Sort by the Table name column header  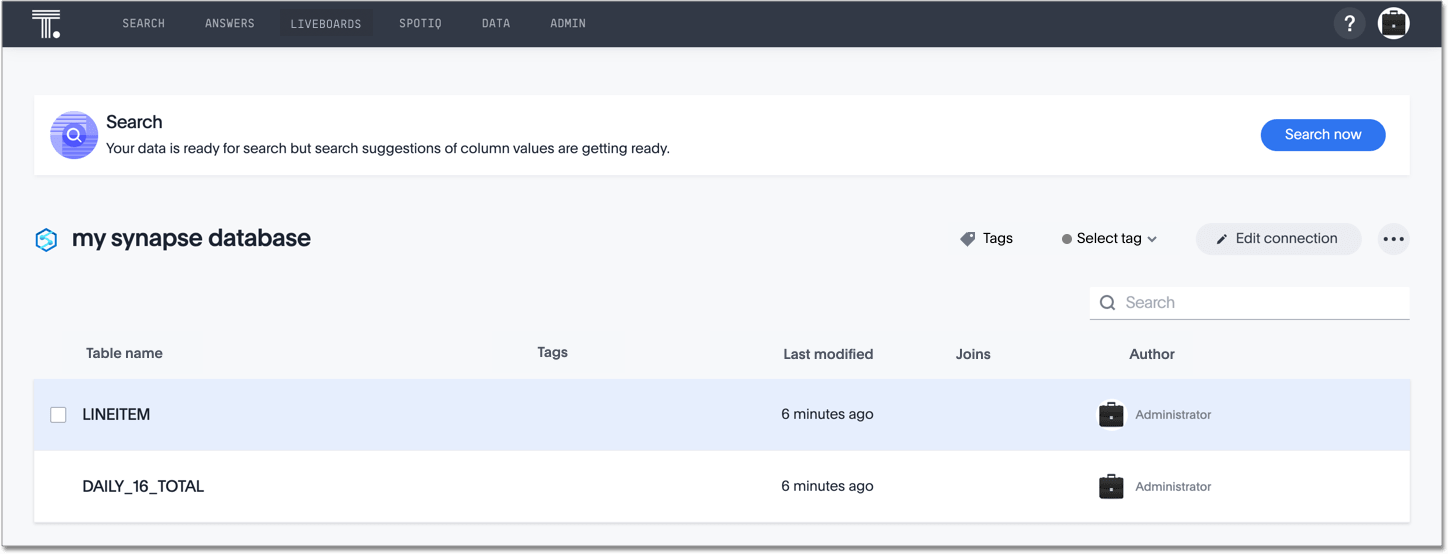pyautogui.click(x=124, y=353)
